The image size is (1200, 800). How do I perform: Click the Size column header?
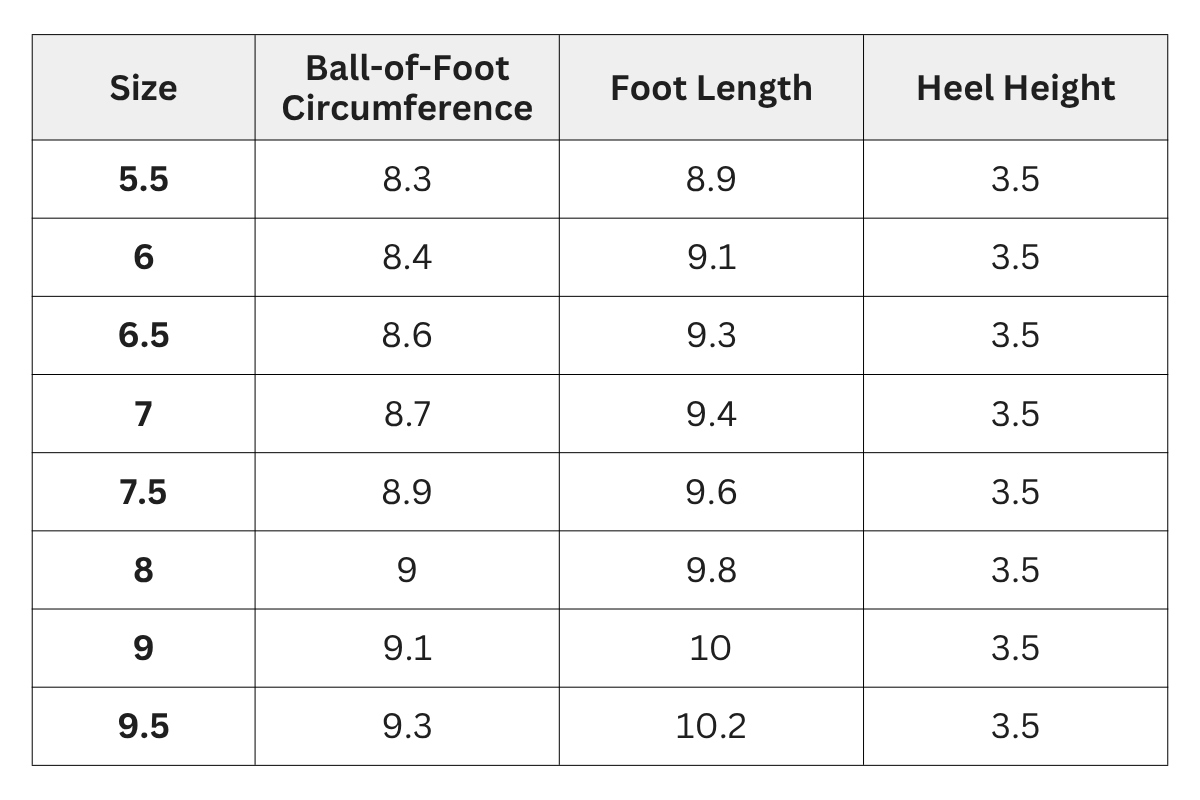click(143, 88)
